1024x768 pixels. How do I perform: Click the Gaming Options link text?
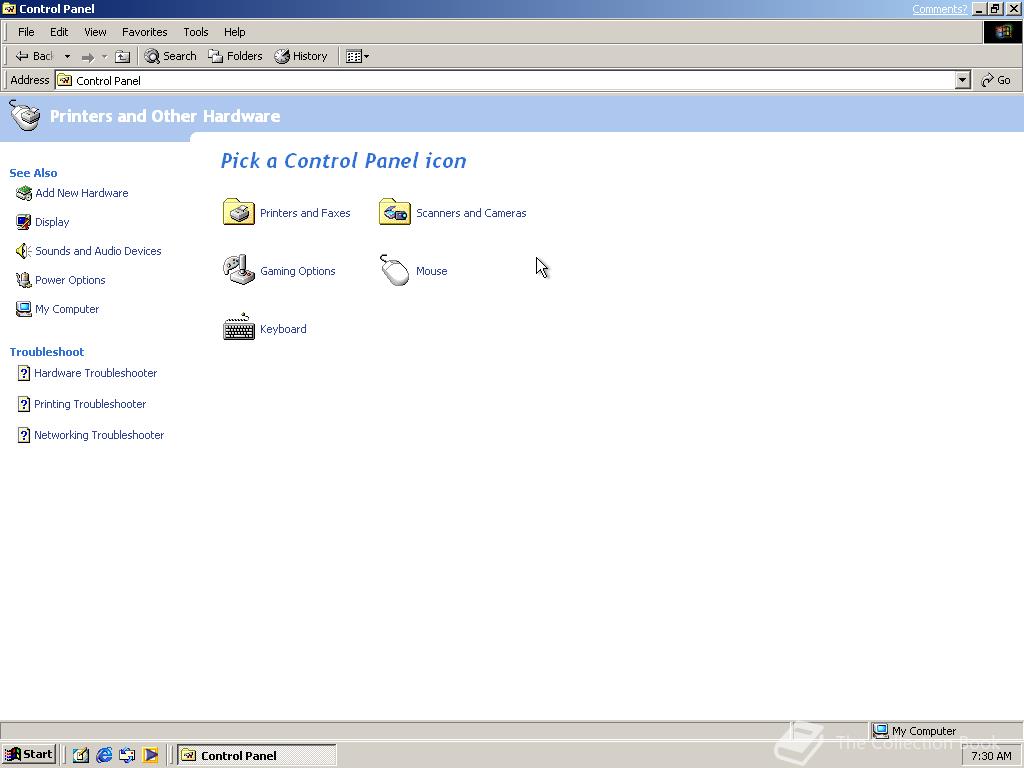(298, 271)
